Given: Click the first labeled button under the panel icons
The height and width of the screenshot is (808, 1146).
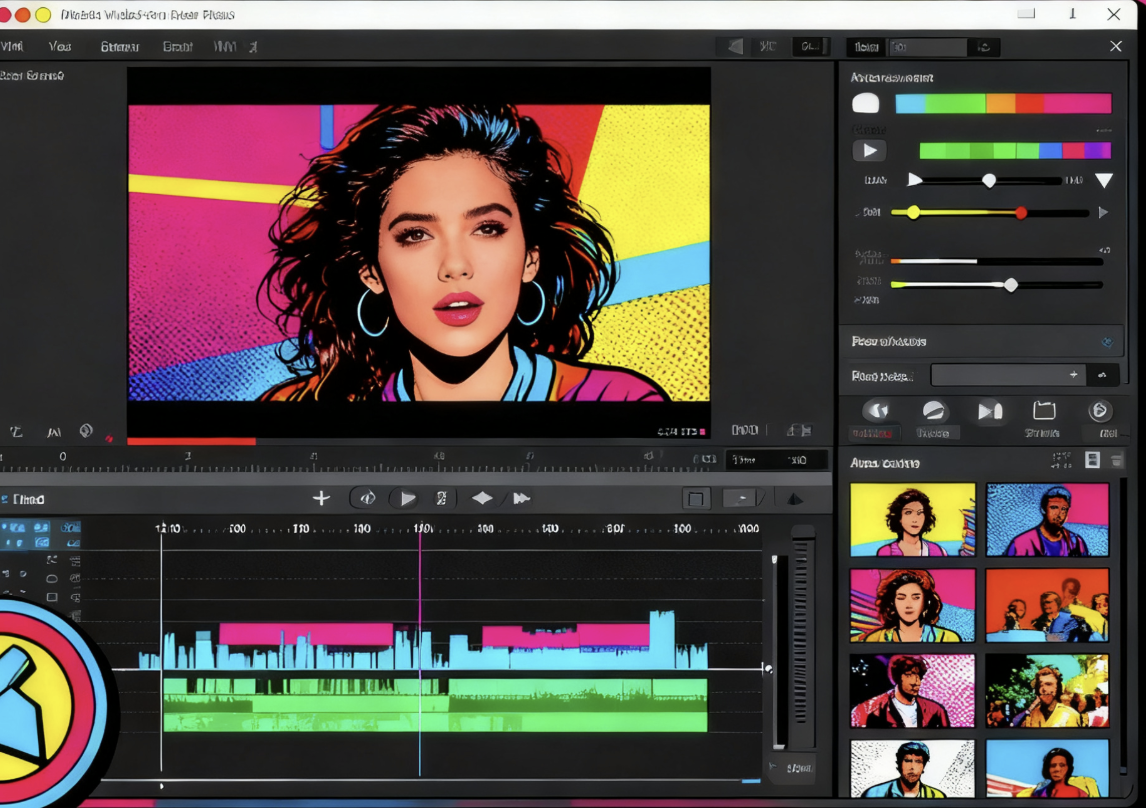Looking at the screenshot, I should tap(872, 433).
